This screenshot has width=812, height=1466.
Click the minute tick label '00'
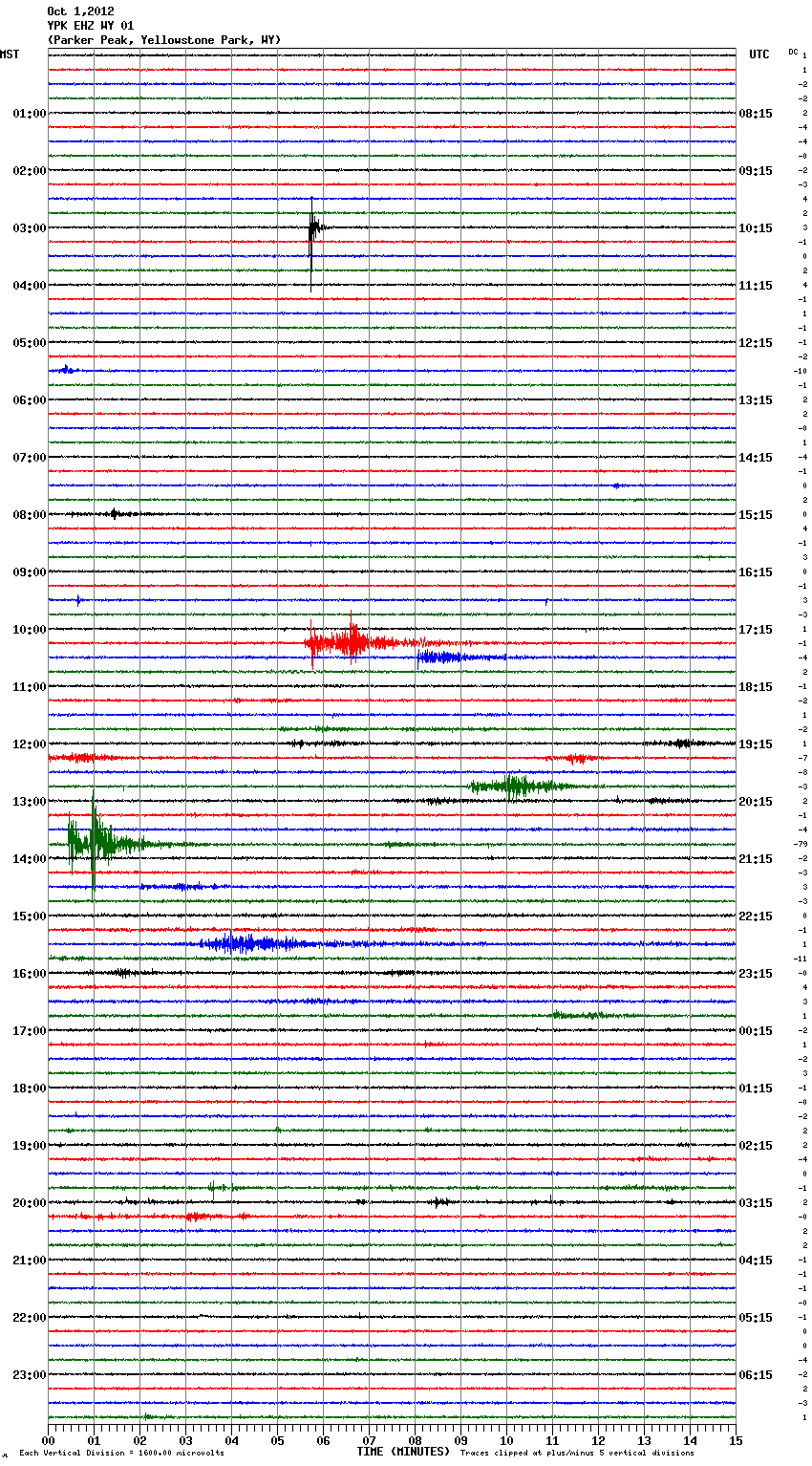point(49,1440)
